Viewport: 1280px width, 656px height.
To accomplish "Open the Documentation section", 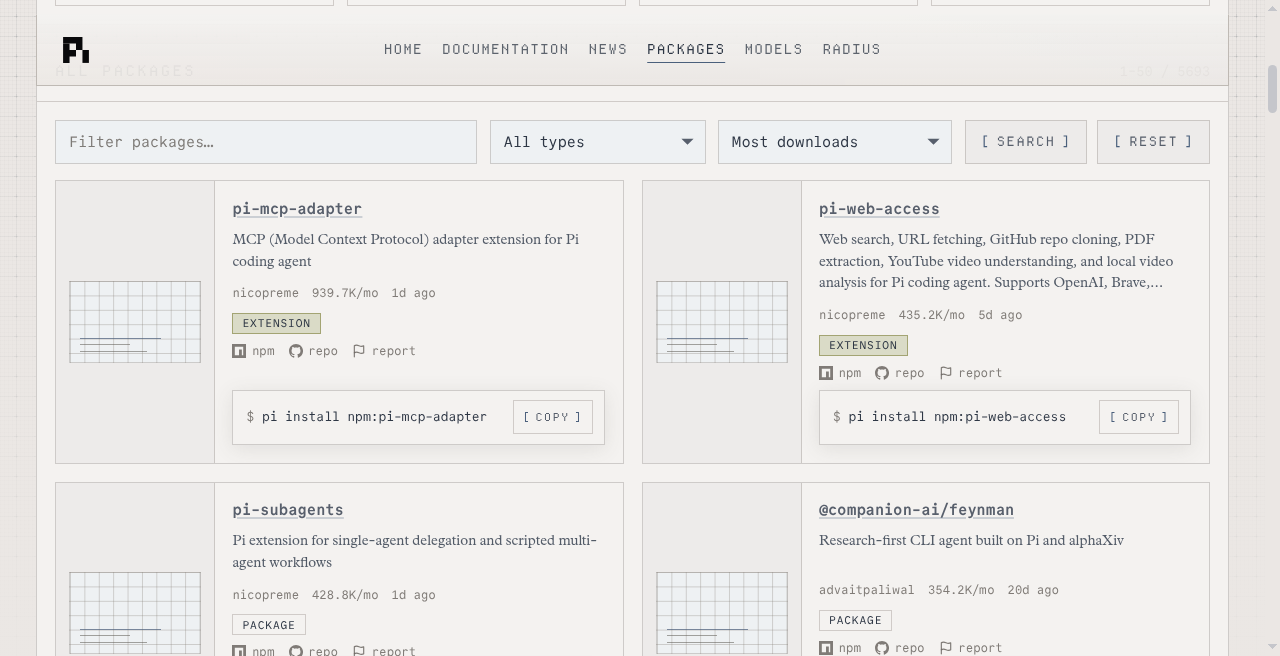I will (x=505, y=49).
